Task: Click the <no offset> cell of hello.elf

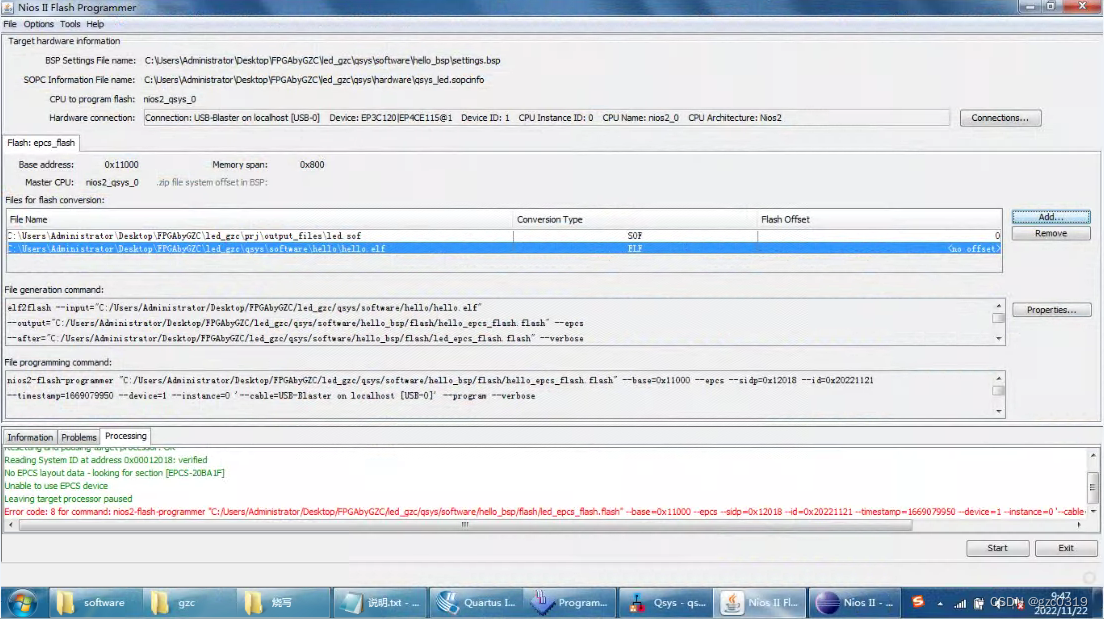Action: [879, 249]
